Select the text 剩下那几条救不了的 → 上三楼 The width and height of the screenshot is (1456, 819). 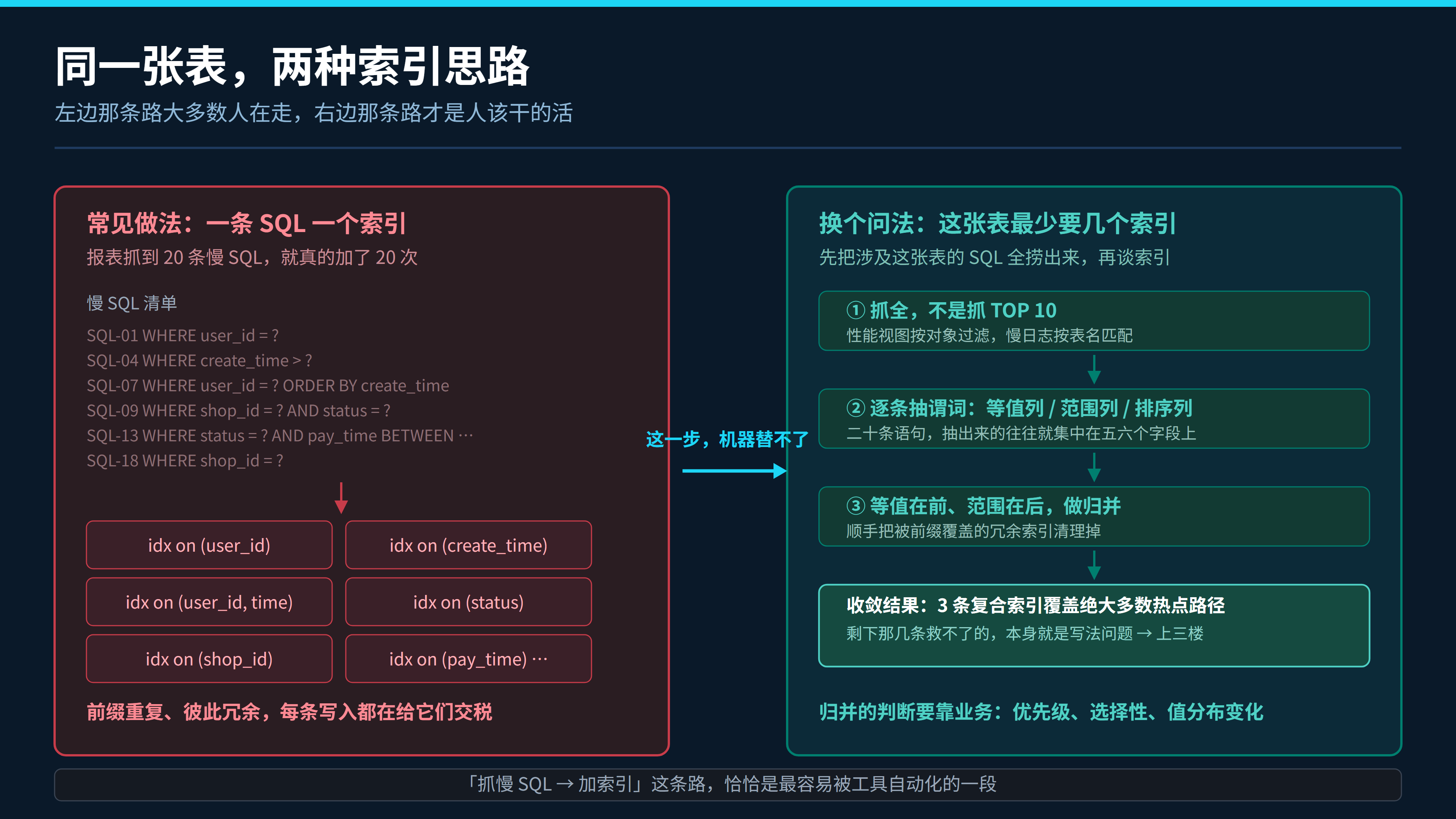click(x=1025, y=634)
